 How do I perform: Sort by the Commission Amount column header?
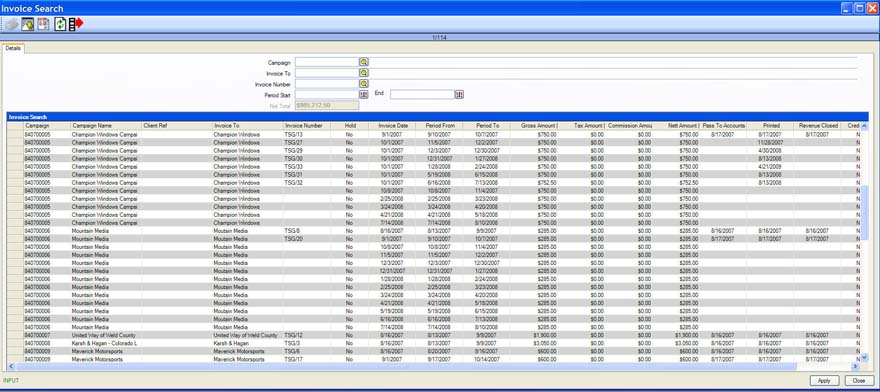click(628, 126)
